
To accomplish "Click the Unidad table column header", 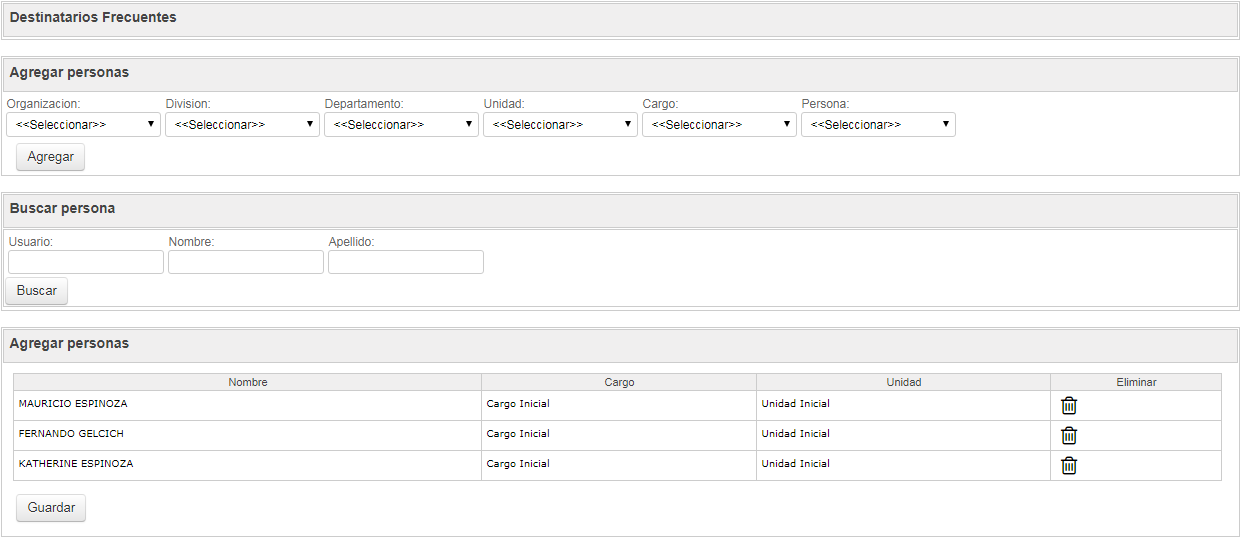I will tap(904, 382).
